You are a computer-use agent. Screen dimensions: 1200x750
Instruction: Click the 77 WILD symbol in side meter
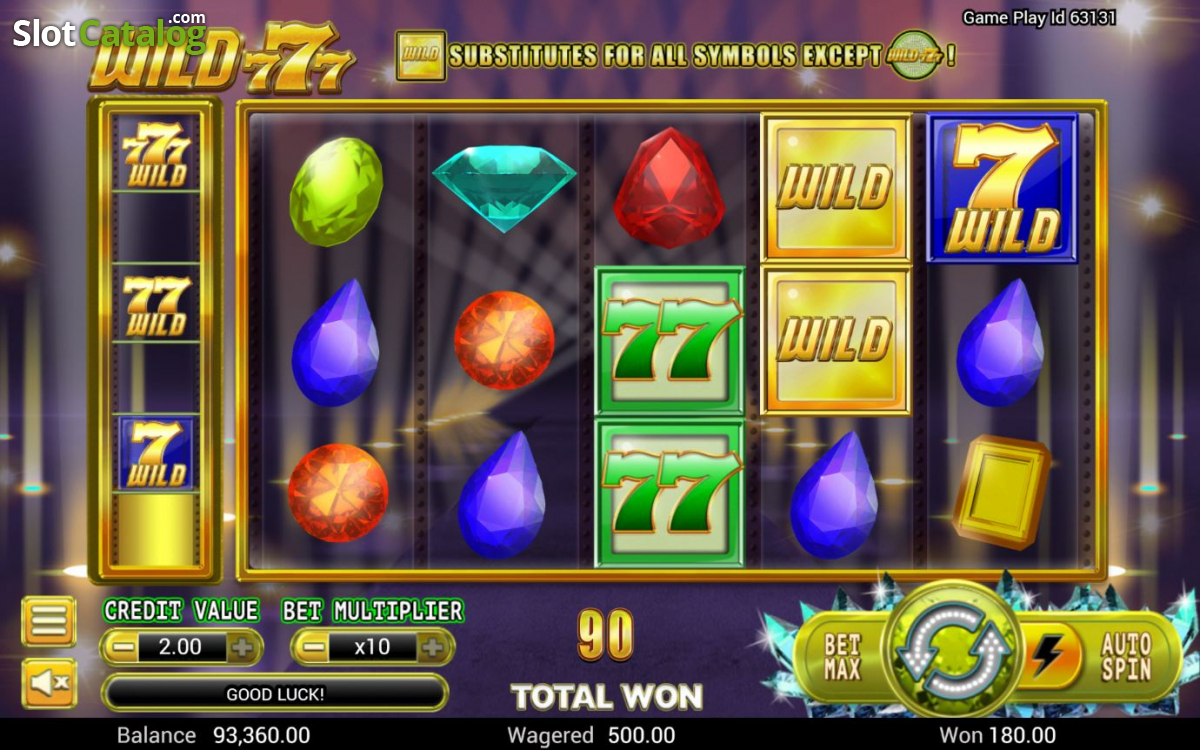click(x=155, y=303)
